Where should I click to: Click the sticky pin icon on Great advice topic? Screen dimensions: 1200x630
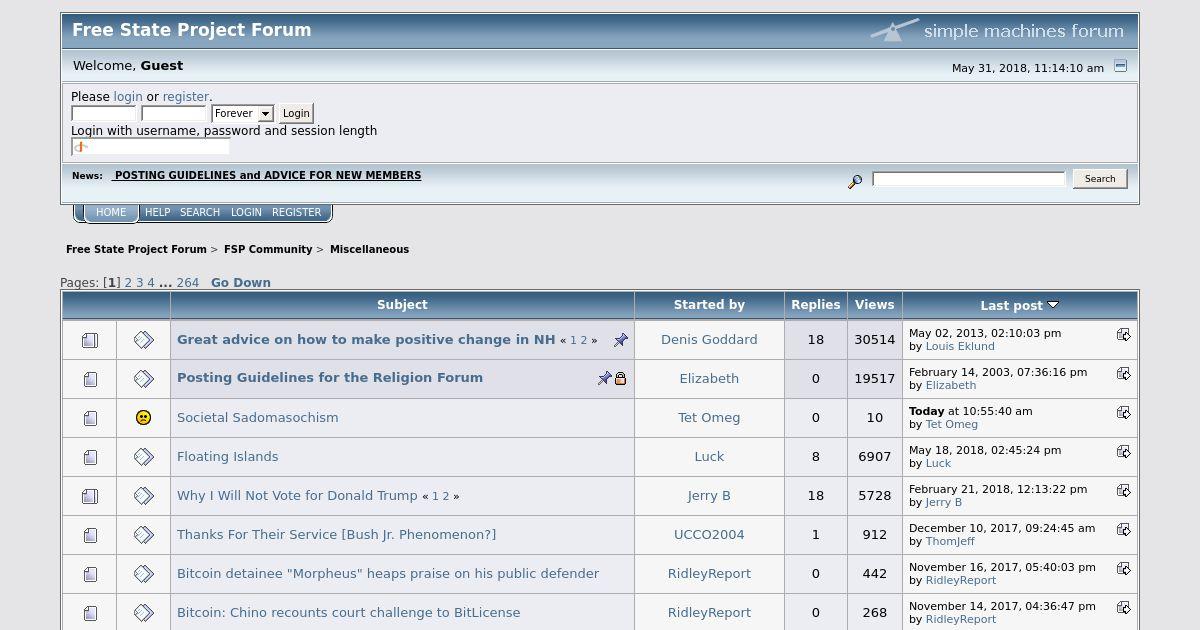click(x=620, y=340)
